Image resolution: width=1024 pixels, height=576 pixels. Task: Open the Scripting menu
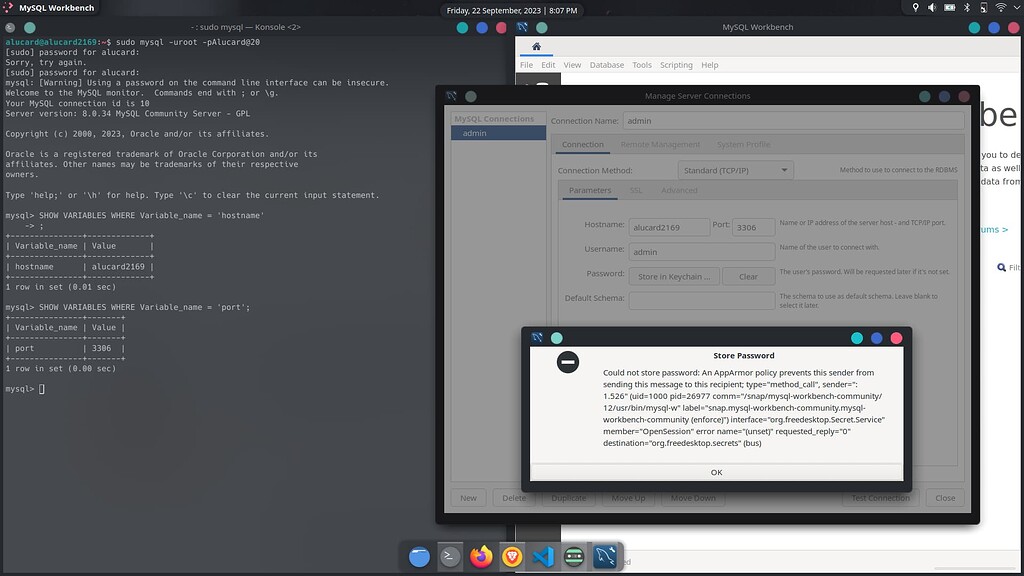(x=675, y=64)
